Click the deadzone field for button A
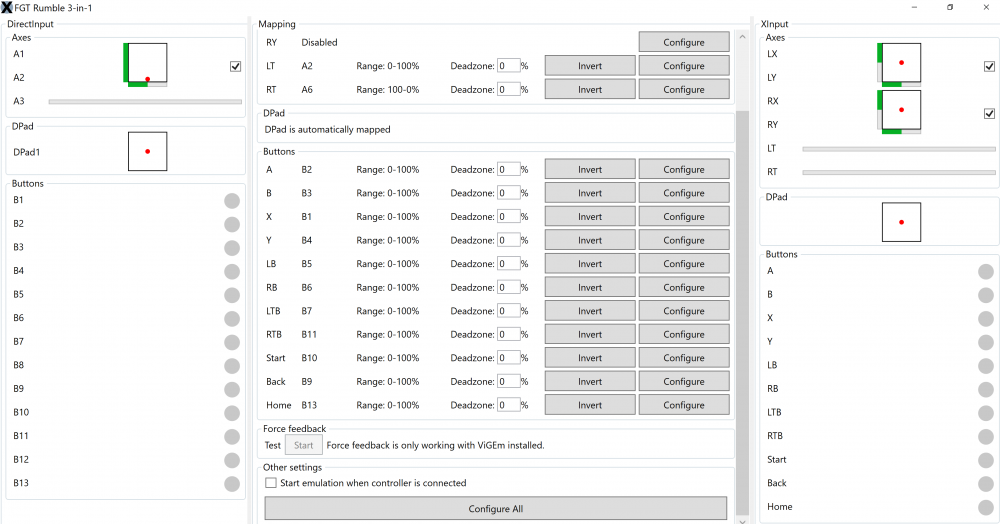 (509, 170)
